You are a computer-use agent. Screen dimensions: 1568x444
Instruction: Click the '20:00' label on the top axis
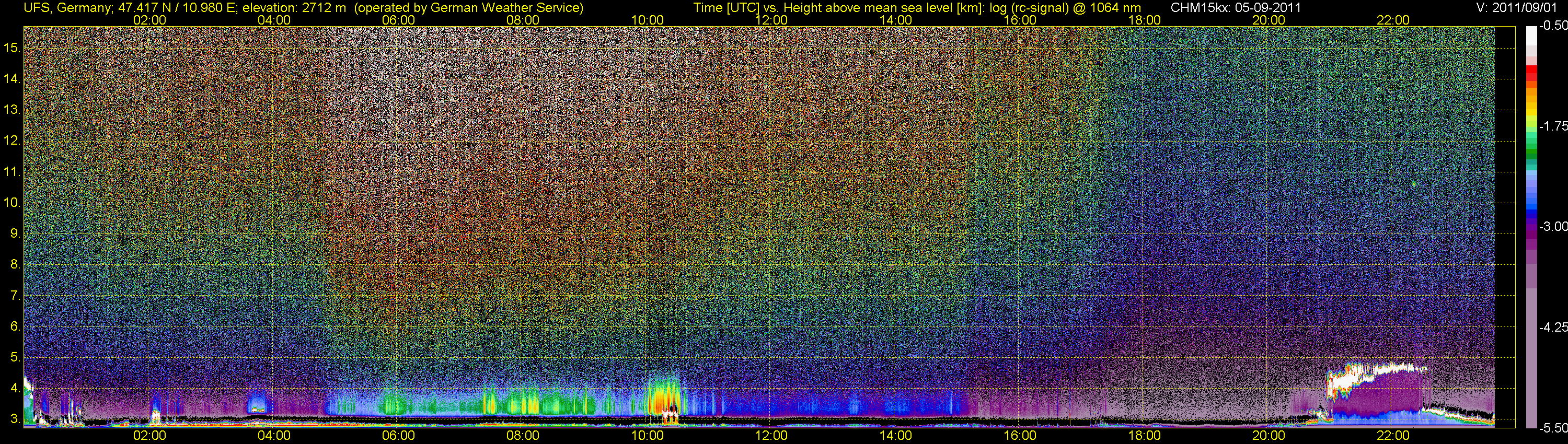1269,20
